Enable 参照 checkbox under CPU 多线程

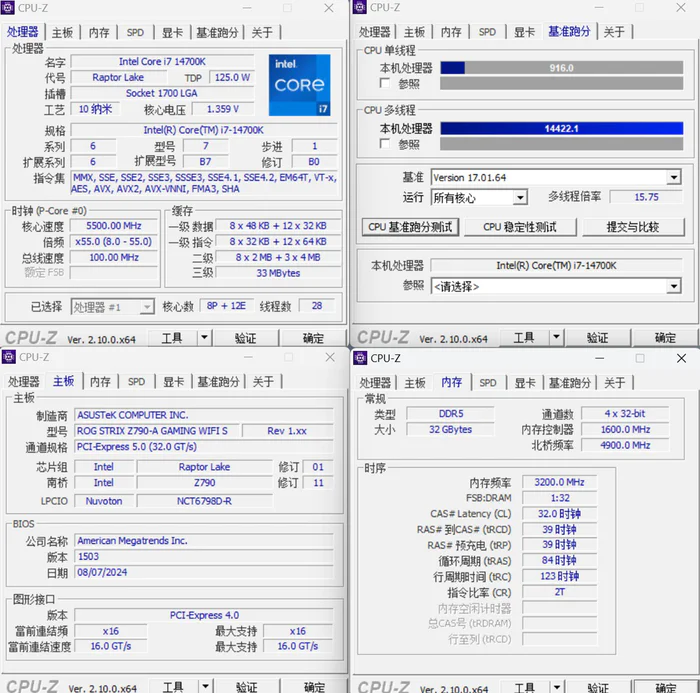point(384,144)
